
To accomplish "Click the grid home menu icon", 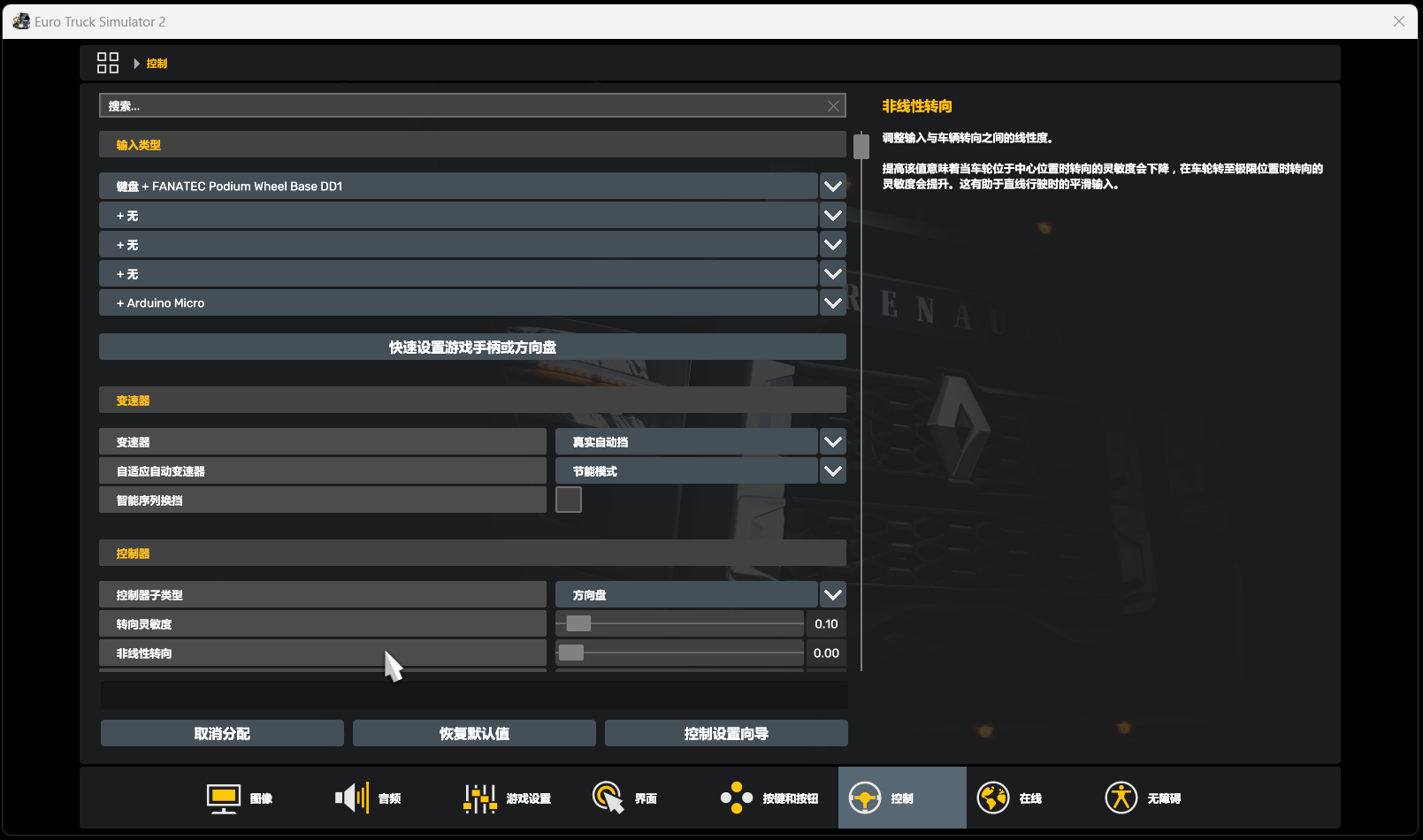I will pos(108,63).
